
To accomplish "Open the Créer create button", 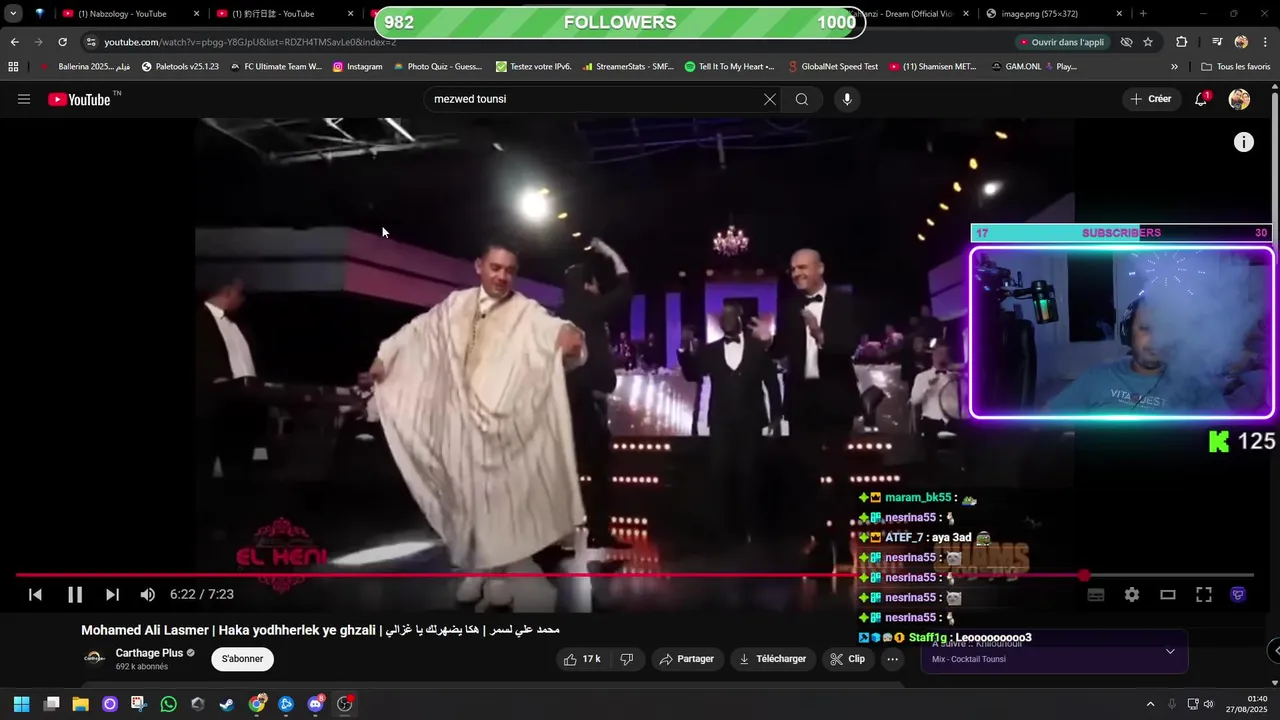I will 1150,99.
